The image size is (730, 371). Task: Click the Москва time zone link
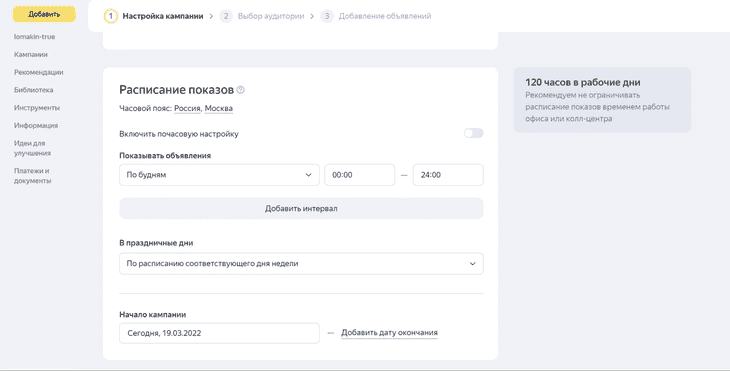(x=219, y=108)
